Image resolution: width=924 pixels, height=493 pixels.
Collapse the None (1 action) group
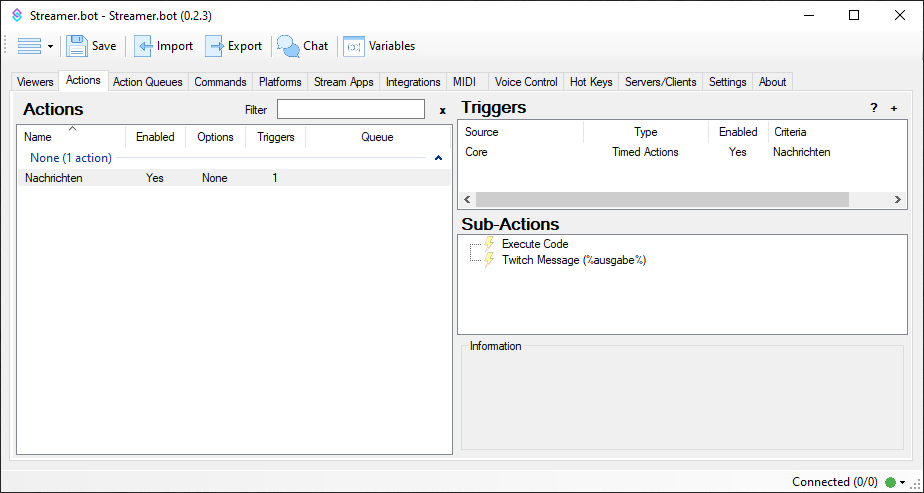point(438,158)
